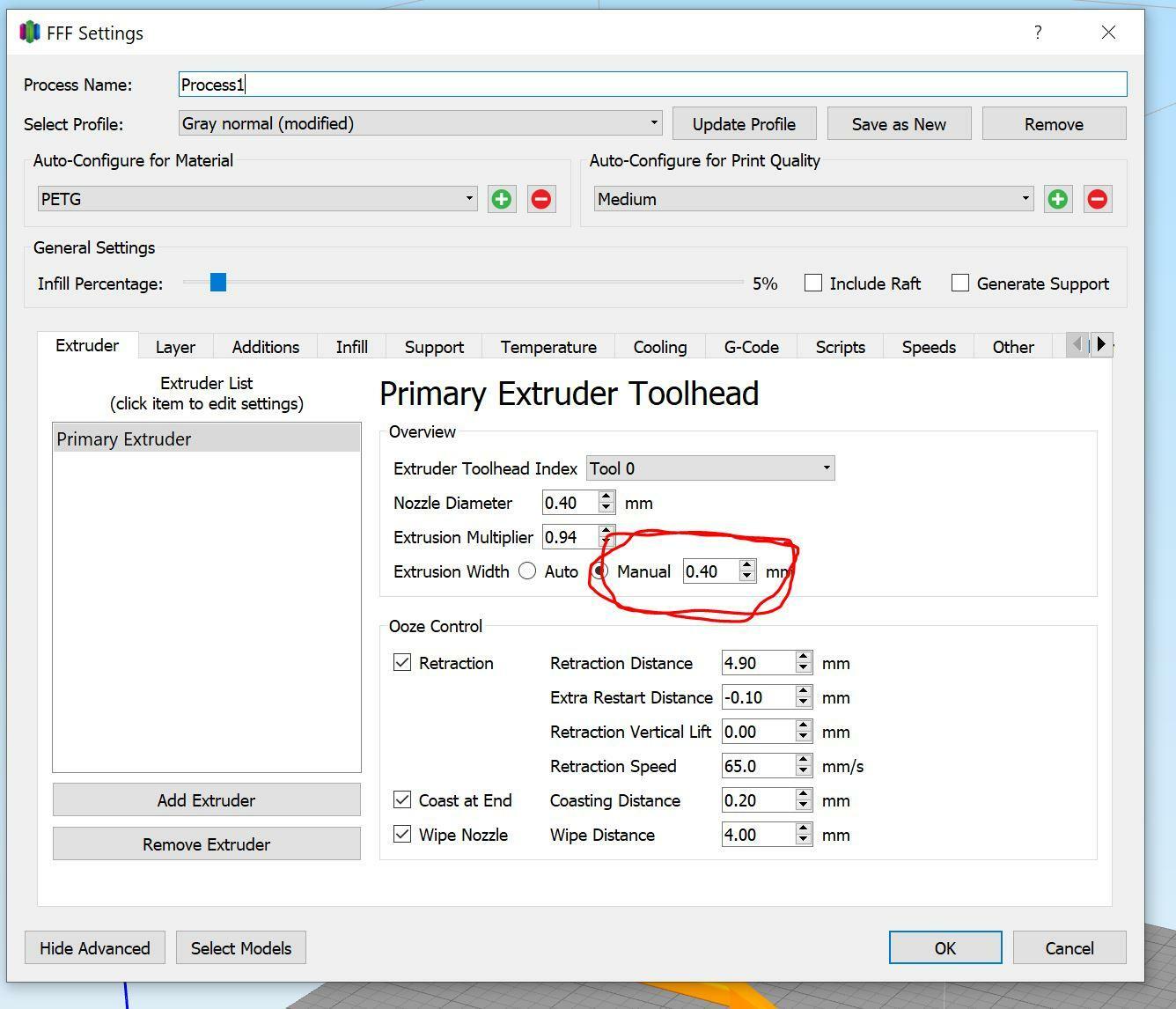
Task: Click Hide Advanced button
Action: [95, 947]
